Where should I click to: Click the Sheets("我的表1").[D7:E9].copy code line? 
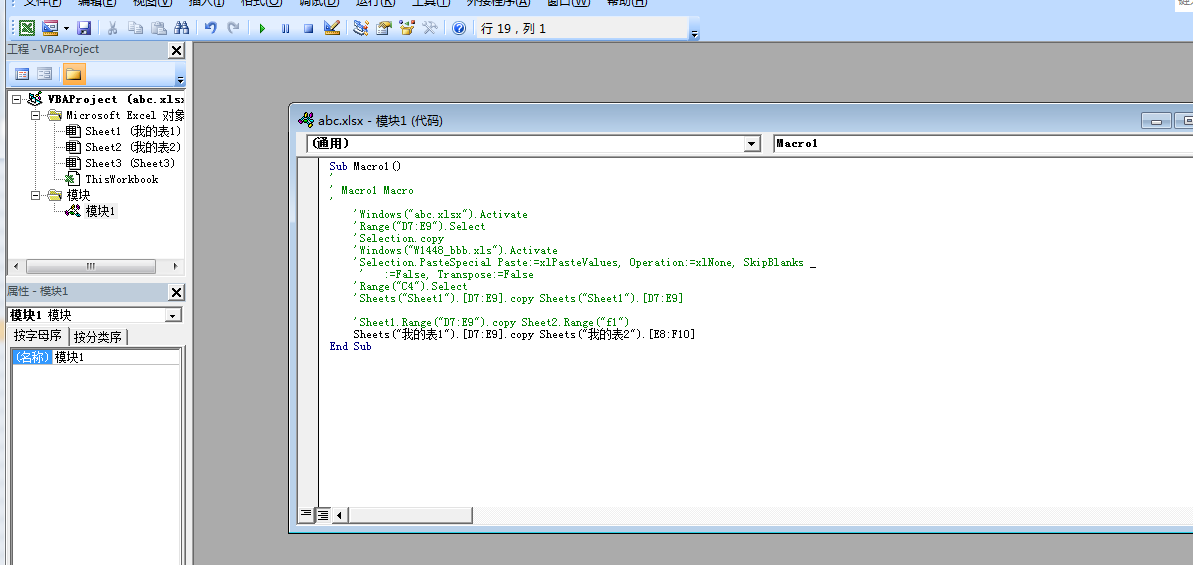pyautogui.click(x=524, y=335)
